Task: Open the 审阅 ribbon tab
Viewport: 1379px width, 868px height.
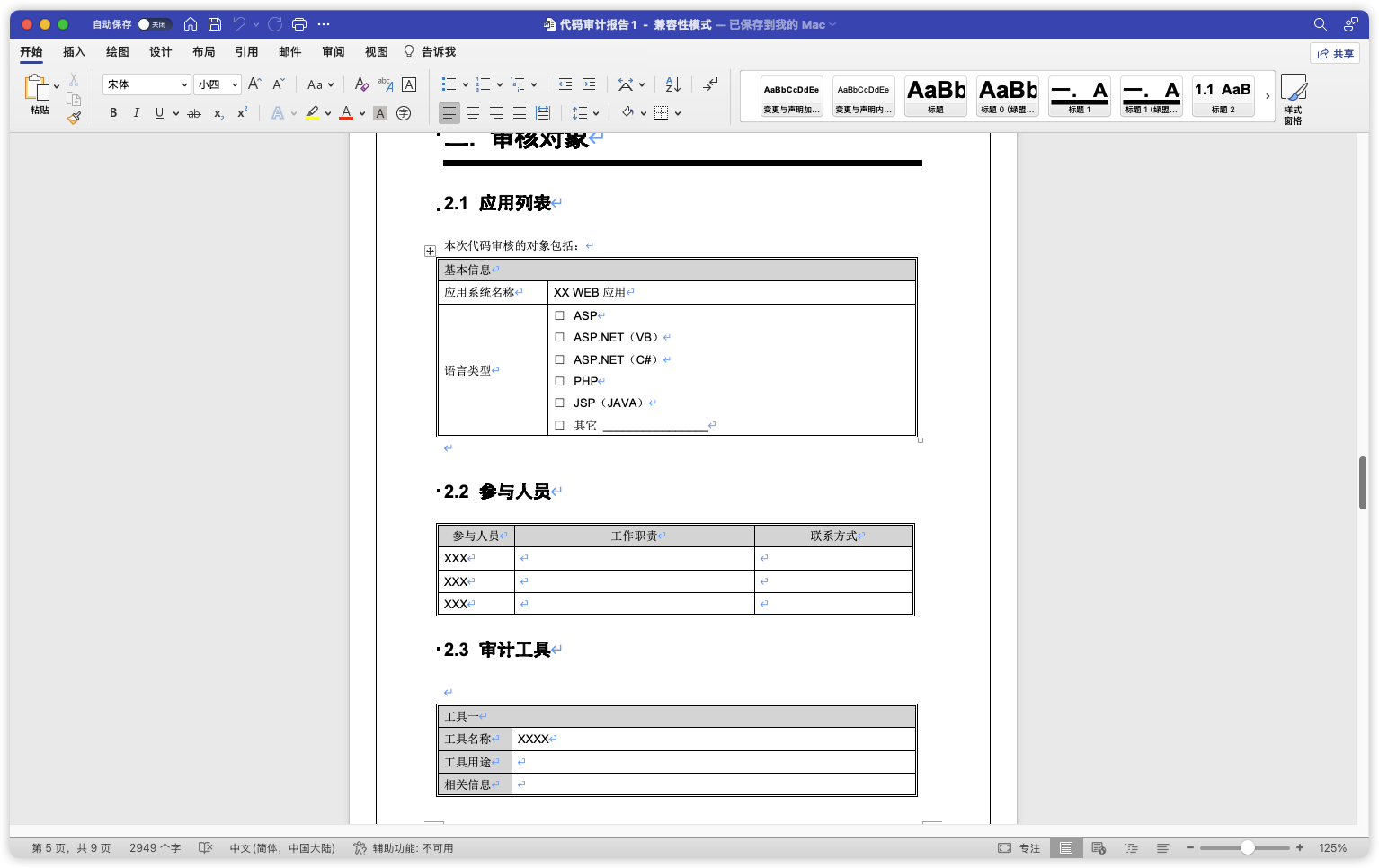Action: [x=333, y=52]
